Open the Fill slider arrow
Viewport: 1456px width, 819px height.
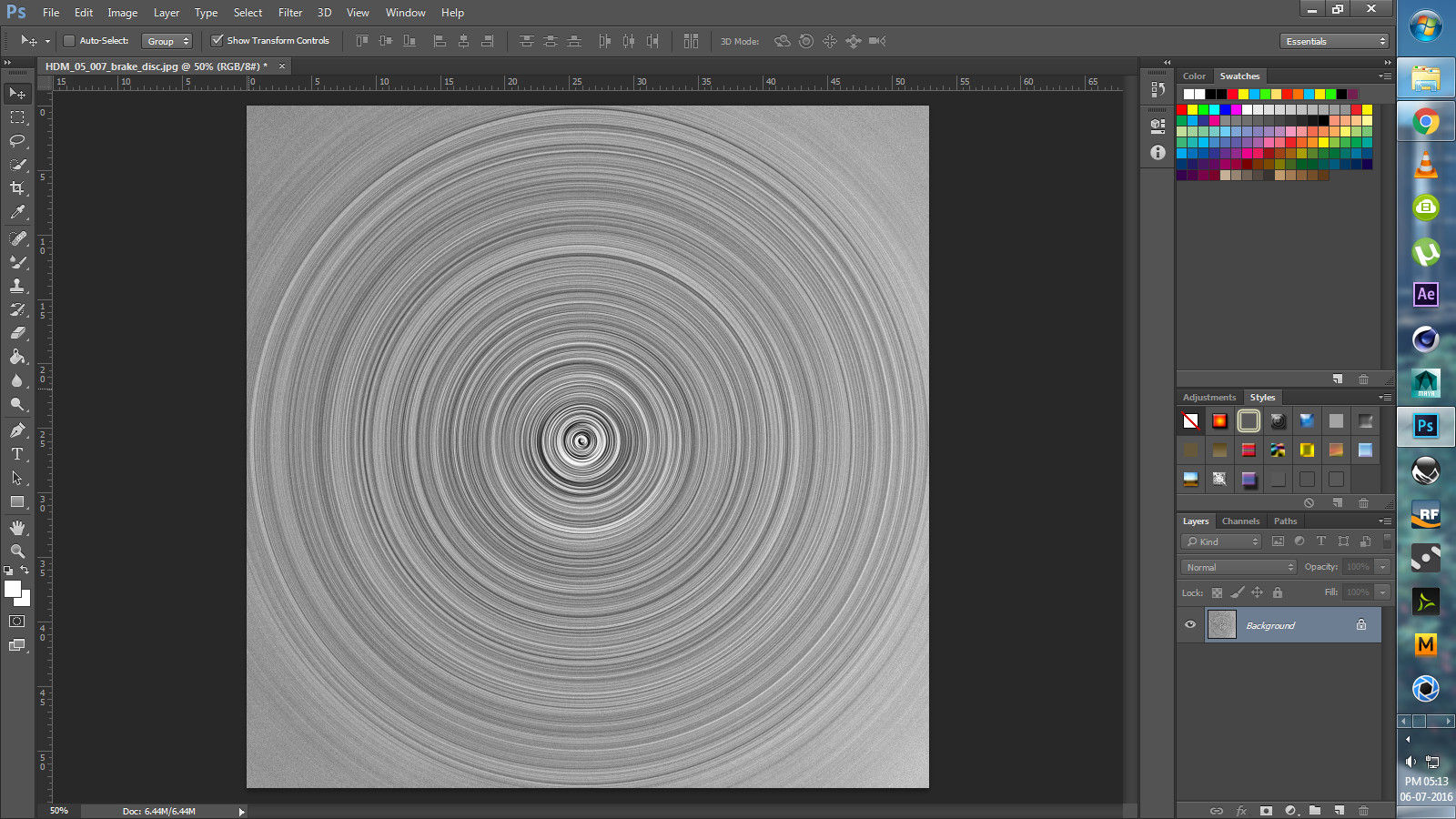(x=1382, y=592)
